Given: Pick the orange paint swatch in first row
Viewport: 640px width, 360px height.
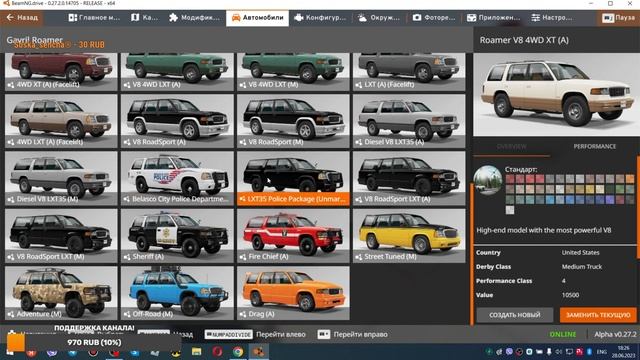Looking at the screenshot, I should click(x=630, y=179).
